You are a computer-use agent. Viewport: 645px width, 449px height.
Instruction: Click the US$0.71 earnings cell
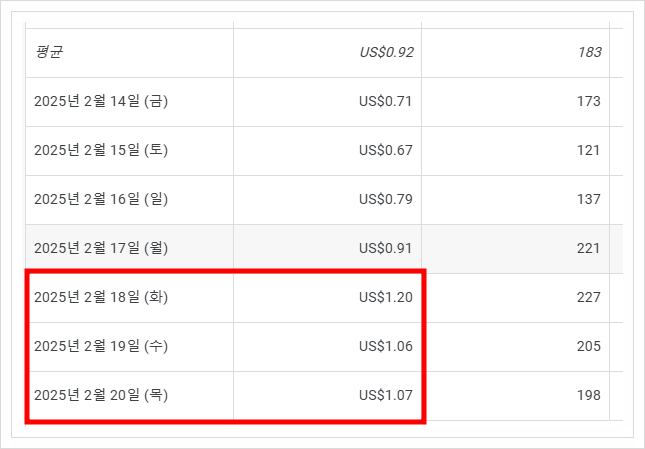pos(386,101)
